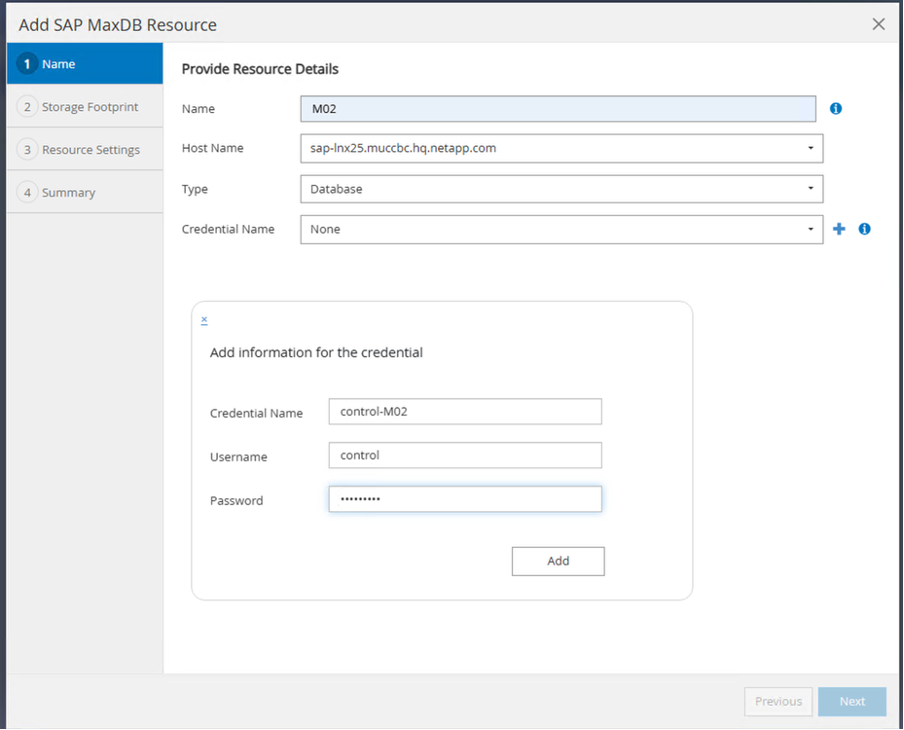Viewport: 904px width, 730px height.
Task: Dismiss the credential panel with small x
Action: (x=204, y=320)
